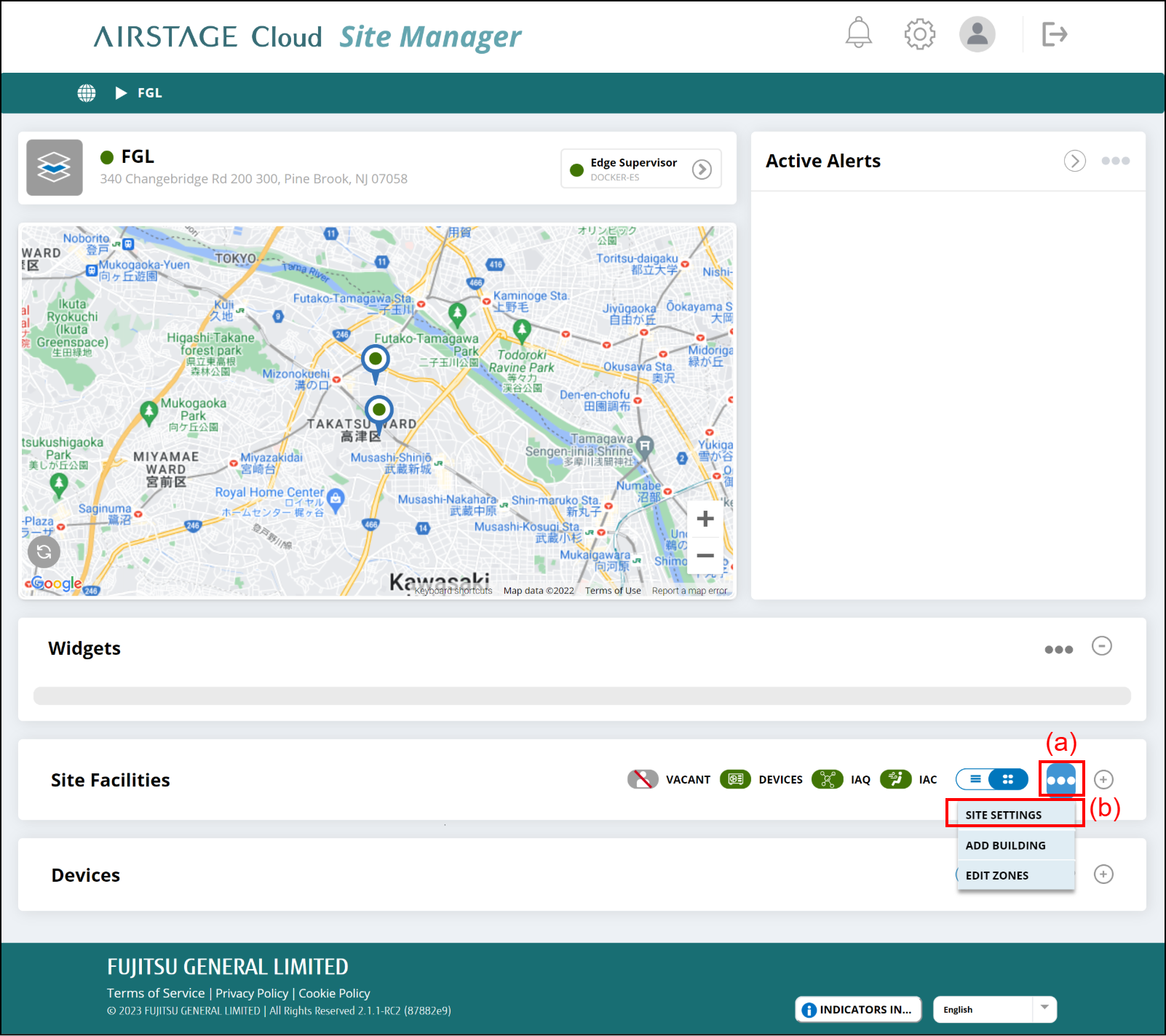Viewport: 1166px width, 1036px height.
Task: Click the globe icon in breadcrumb bar
Action: coord(87,93)
